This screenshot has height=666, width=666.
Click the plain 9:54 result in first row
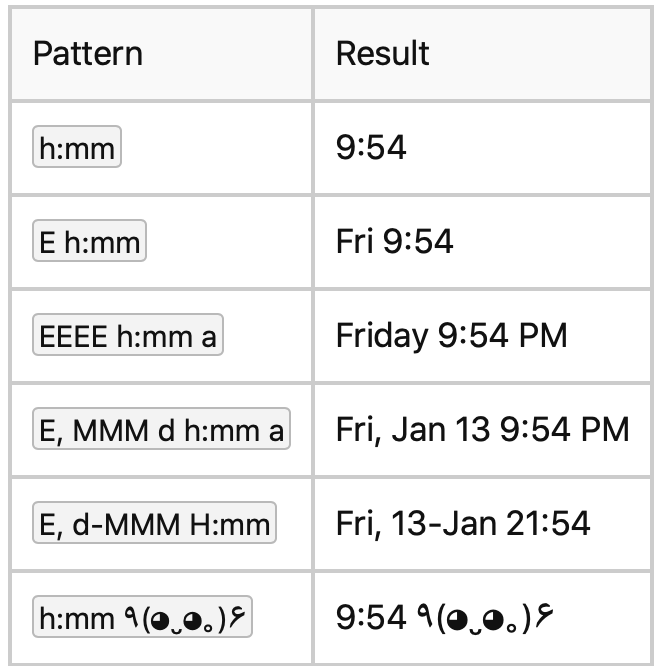(x=371, y=148)
